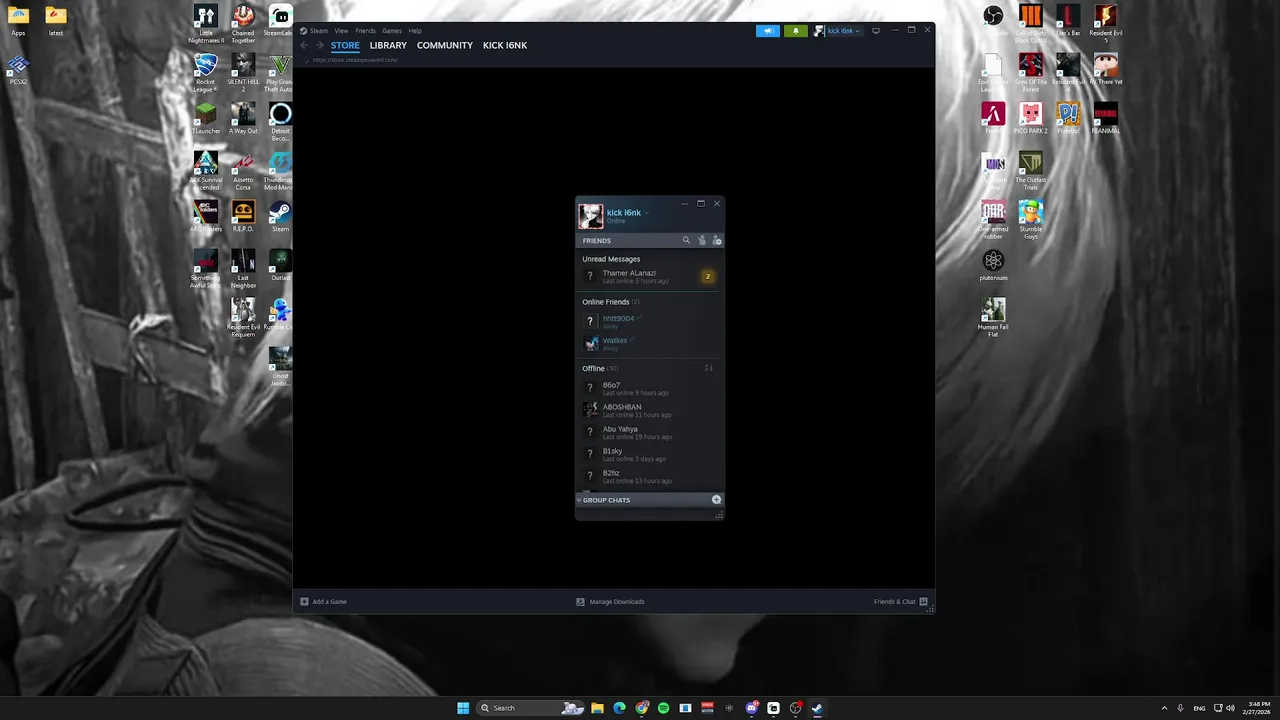Select online friend hhtt9004
The width and height of the screenshot is (1280, 720).
(649, 321)
